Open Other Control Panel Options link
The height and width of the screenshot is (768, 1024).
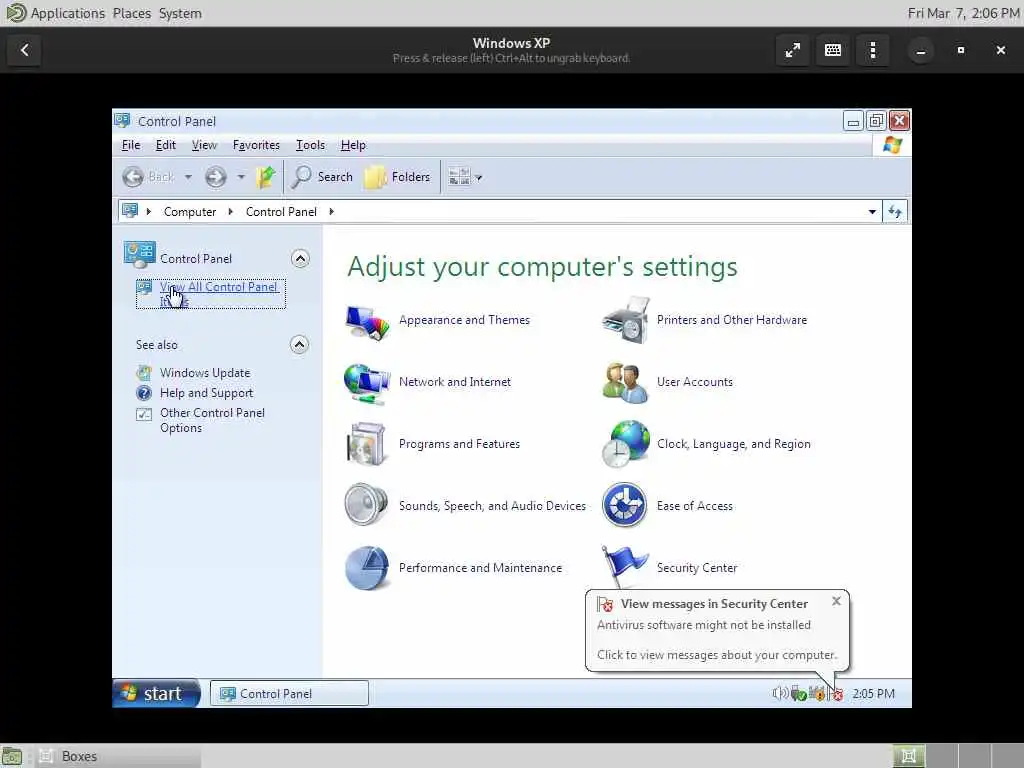pos(212,421)
